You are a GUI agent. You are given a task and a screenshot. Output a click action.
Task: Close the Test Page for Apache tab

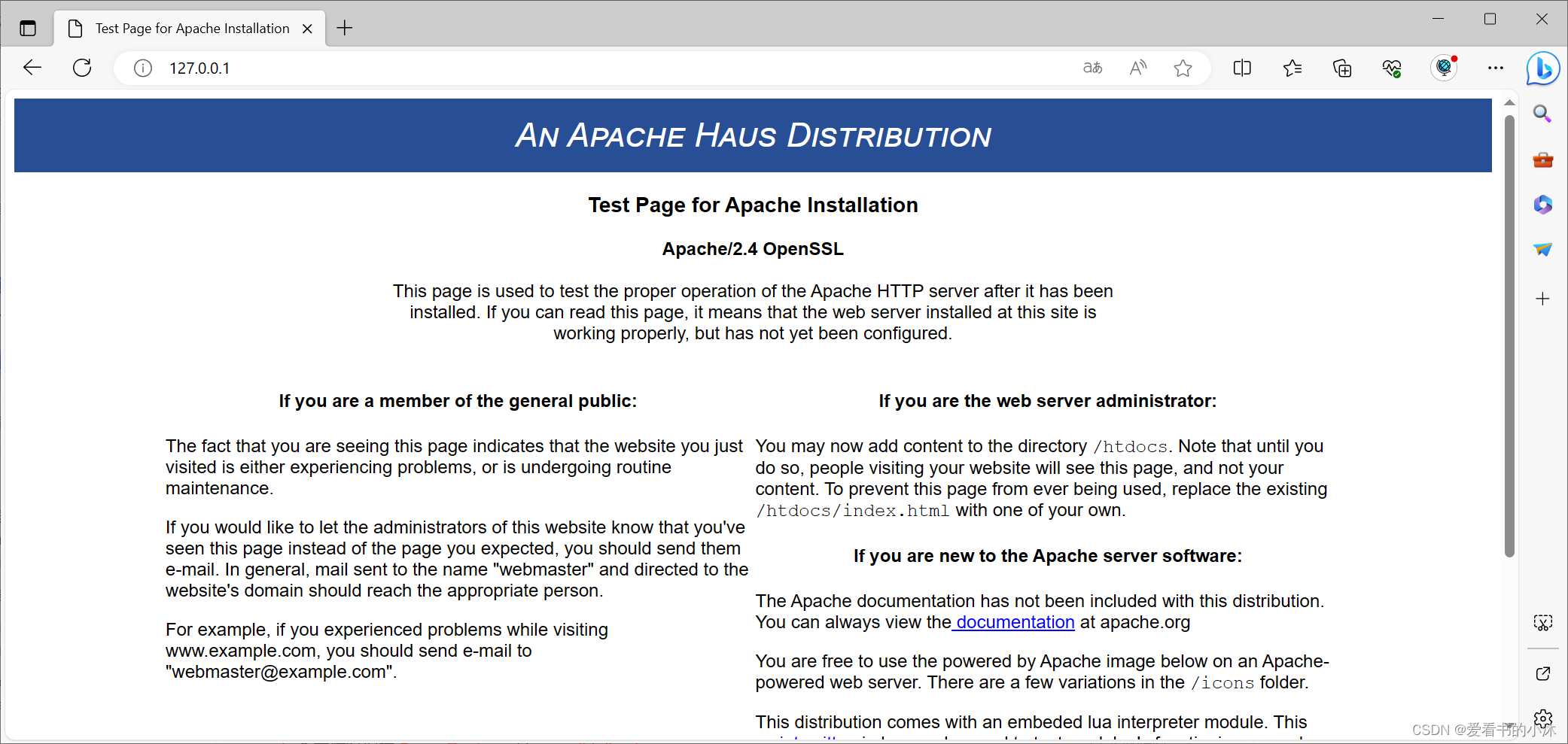click(x=307, y=29)
